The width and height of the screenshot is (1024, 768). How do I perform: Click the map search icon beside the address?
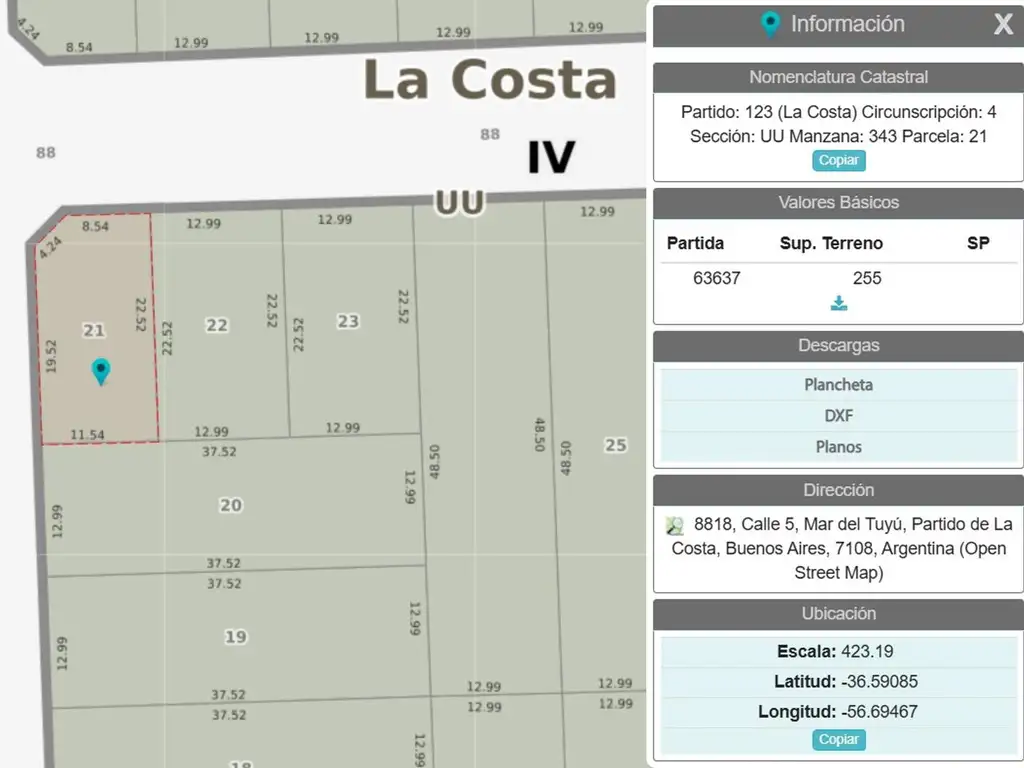point(675,525)
